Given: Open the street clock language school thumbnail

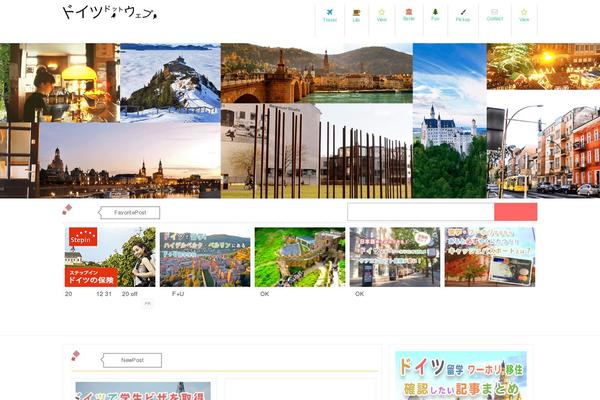Looking at the screenshot, I should click(395, 257).
